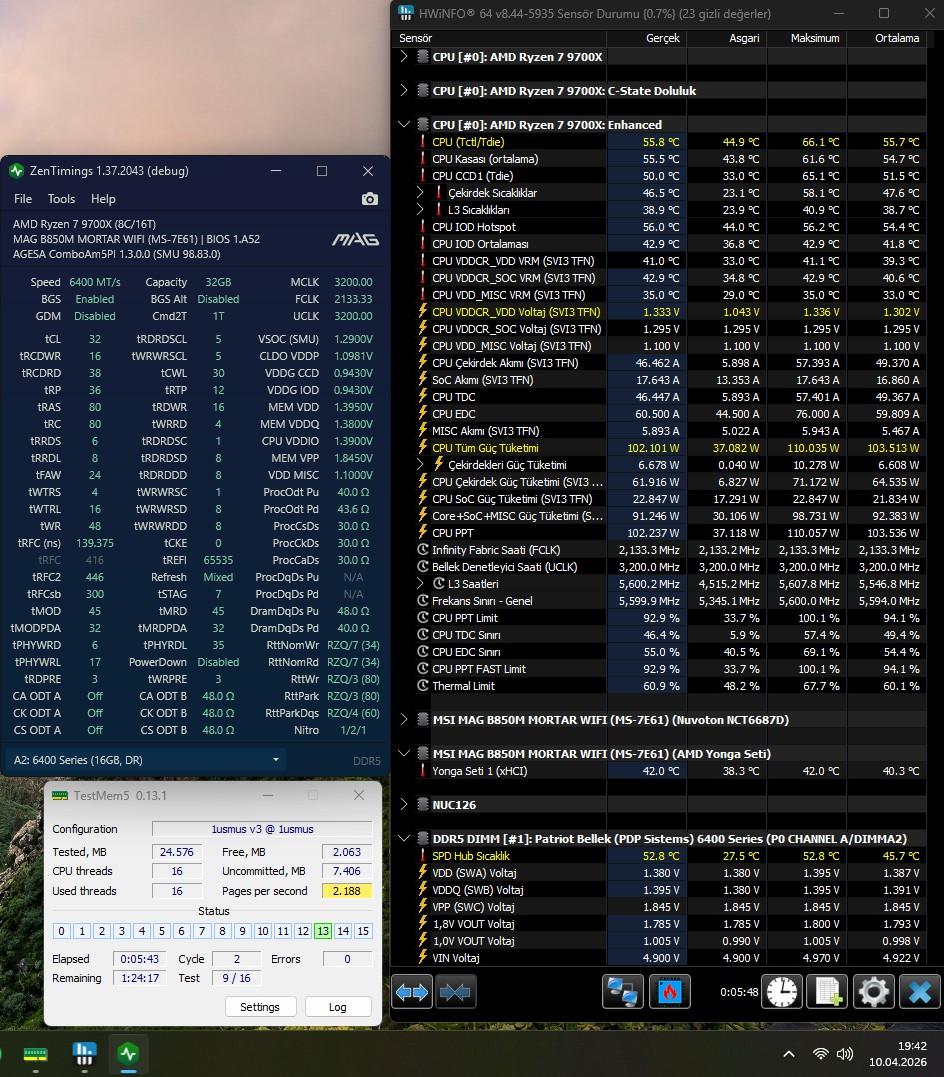Click TestMem5 taskbar icon
Screen dimensions: 944x1077
click(x=36, y=1054)
